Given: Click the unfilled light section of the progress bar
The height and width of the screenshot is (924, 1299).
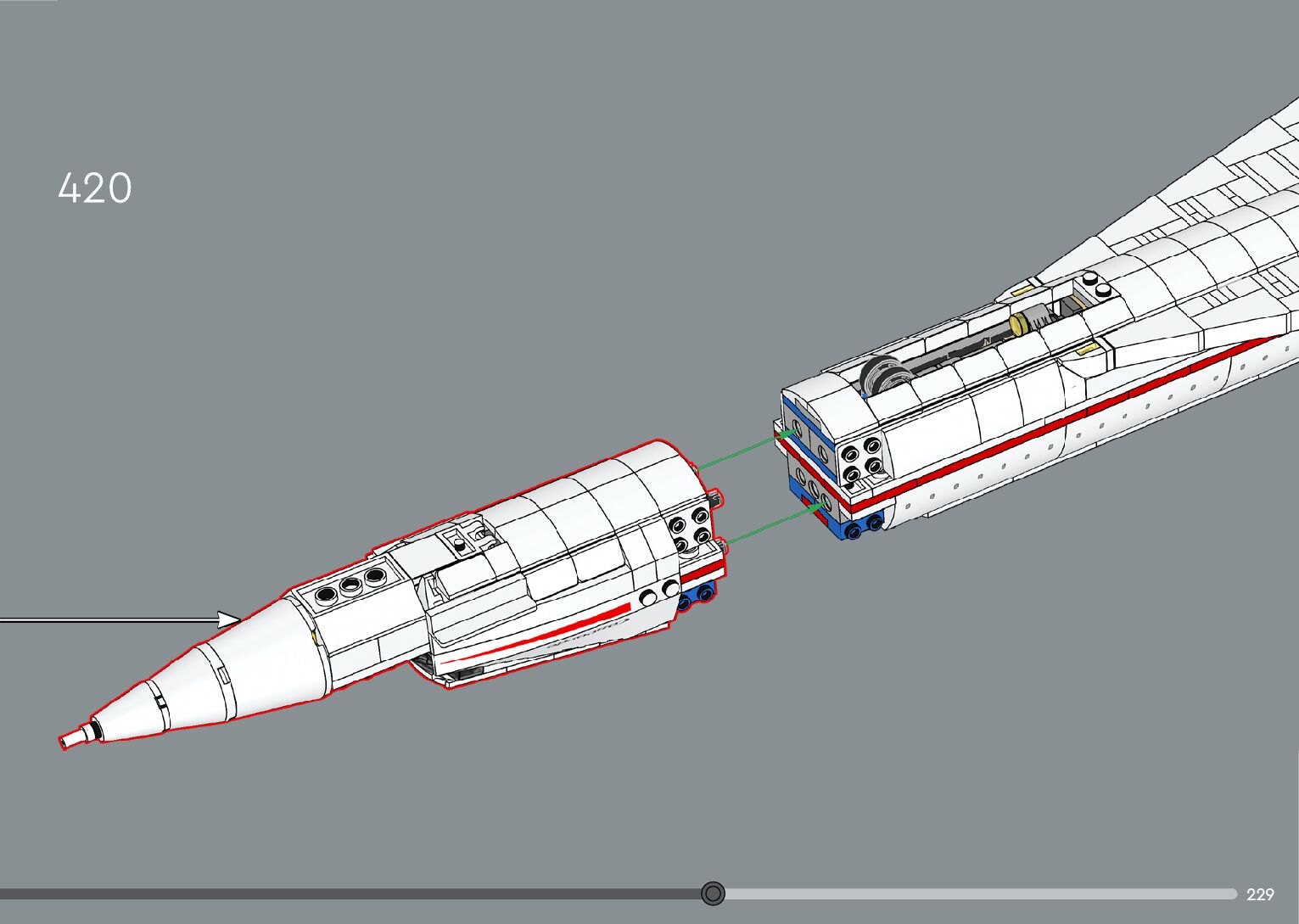Looking at the screenshot, I should click(x=976, y=893).
